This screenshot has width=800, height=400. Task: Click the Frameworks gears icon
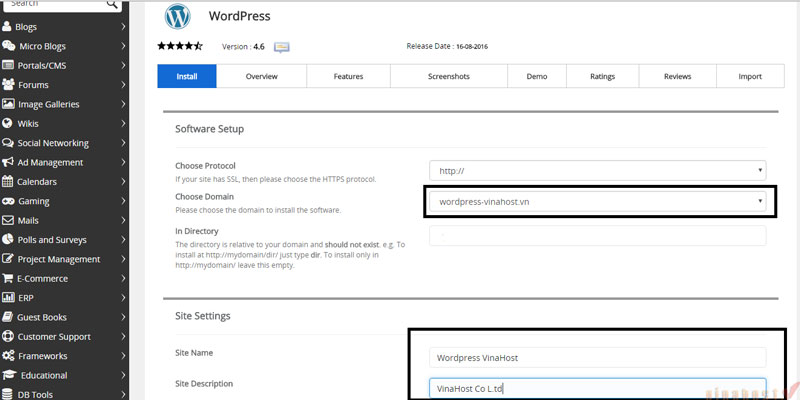point(8,356)
